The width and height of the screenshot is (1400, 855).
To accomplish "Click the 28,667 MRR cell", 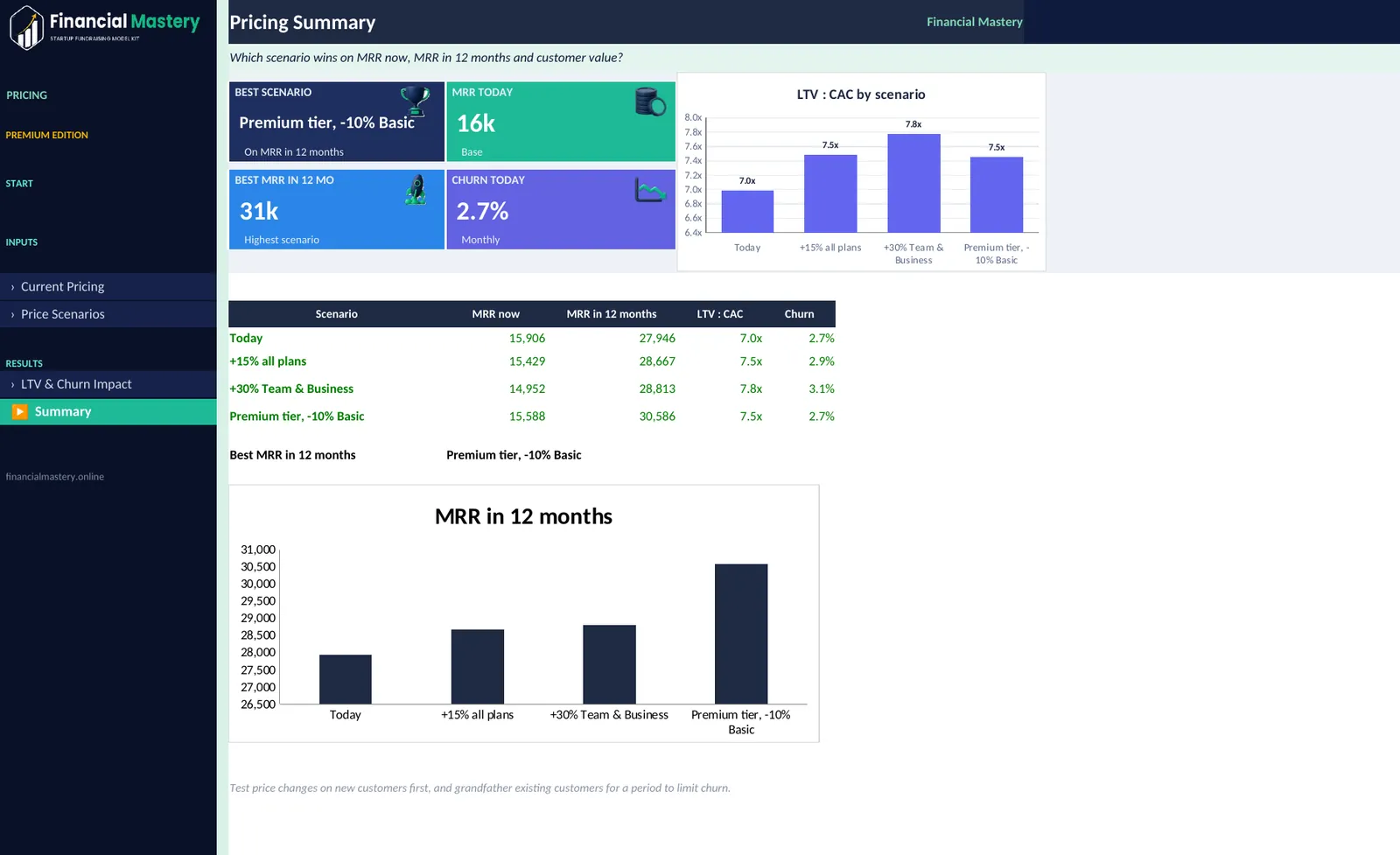I will (657, 361).
